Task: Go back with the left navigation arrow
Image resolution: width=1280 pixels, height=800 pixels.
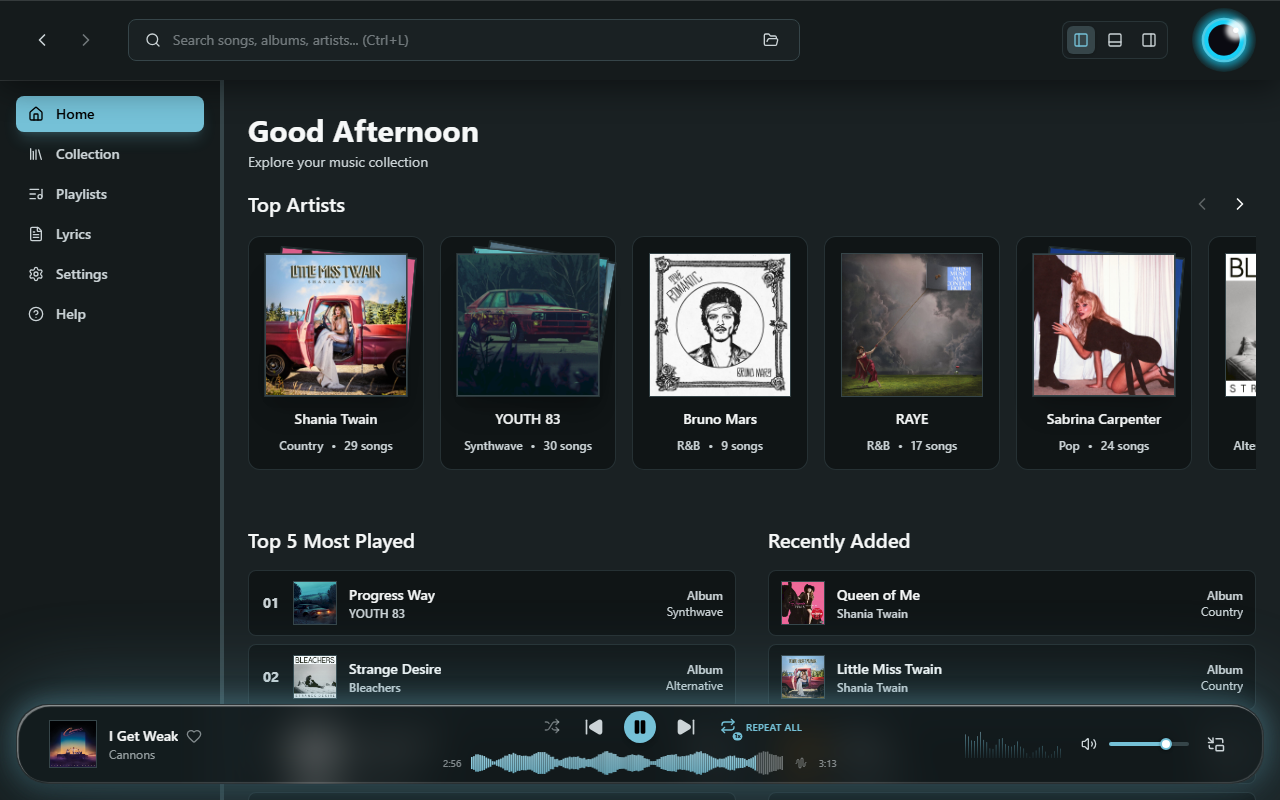Action: (42, 40)
